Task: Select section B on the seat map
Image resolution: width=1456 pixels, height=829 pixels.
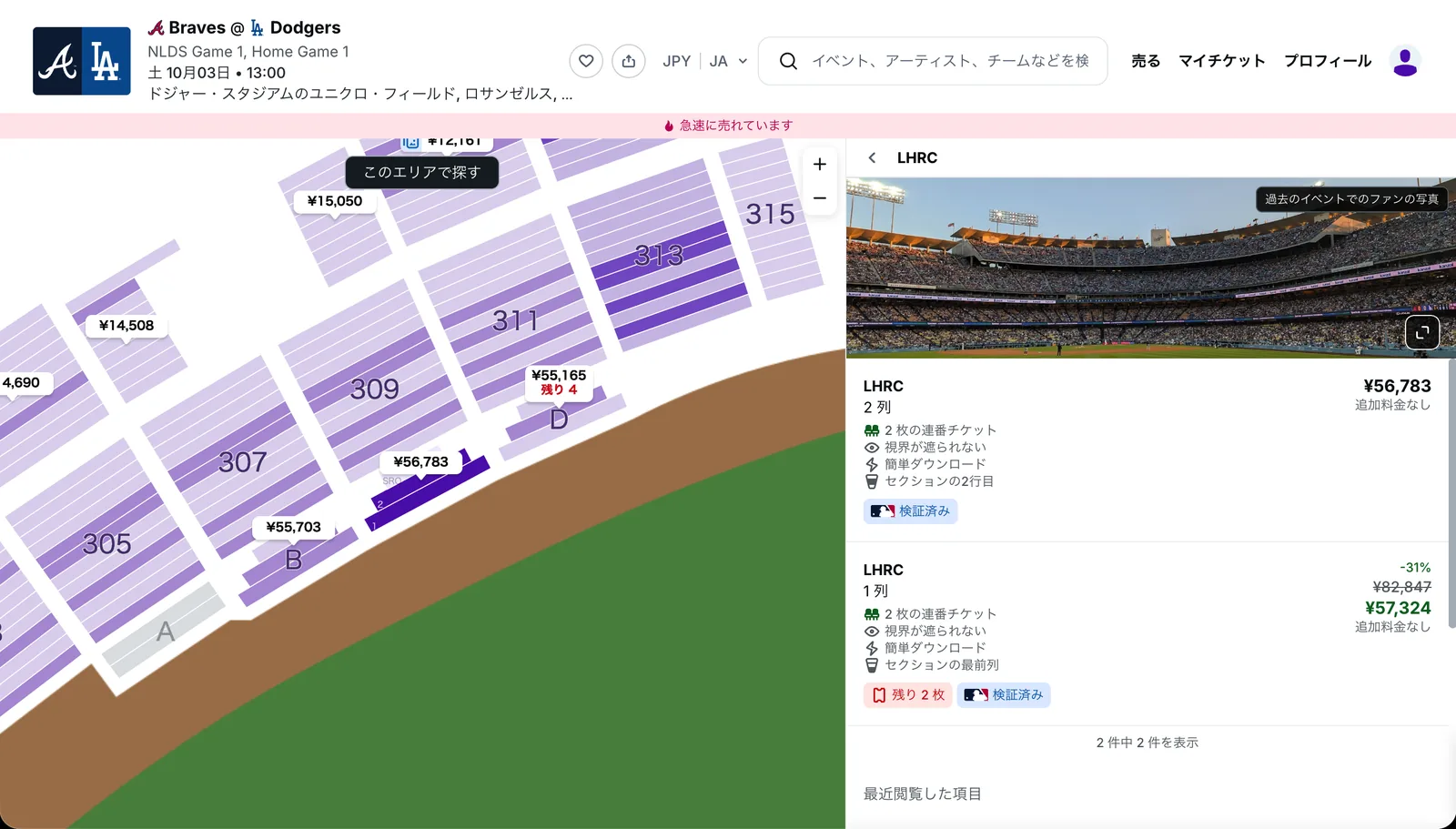Action: coord(293,560)
